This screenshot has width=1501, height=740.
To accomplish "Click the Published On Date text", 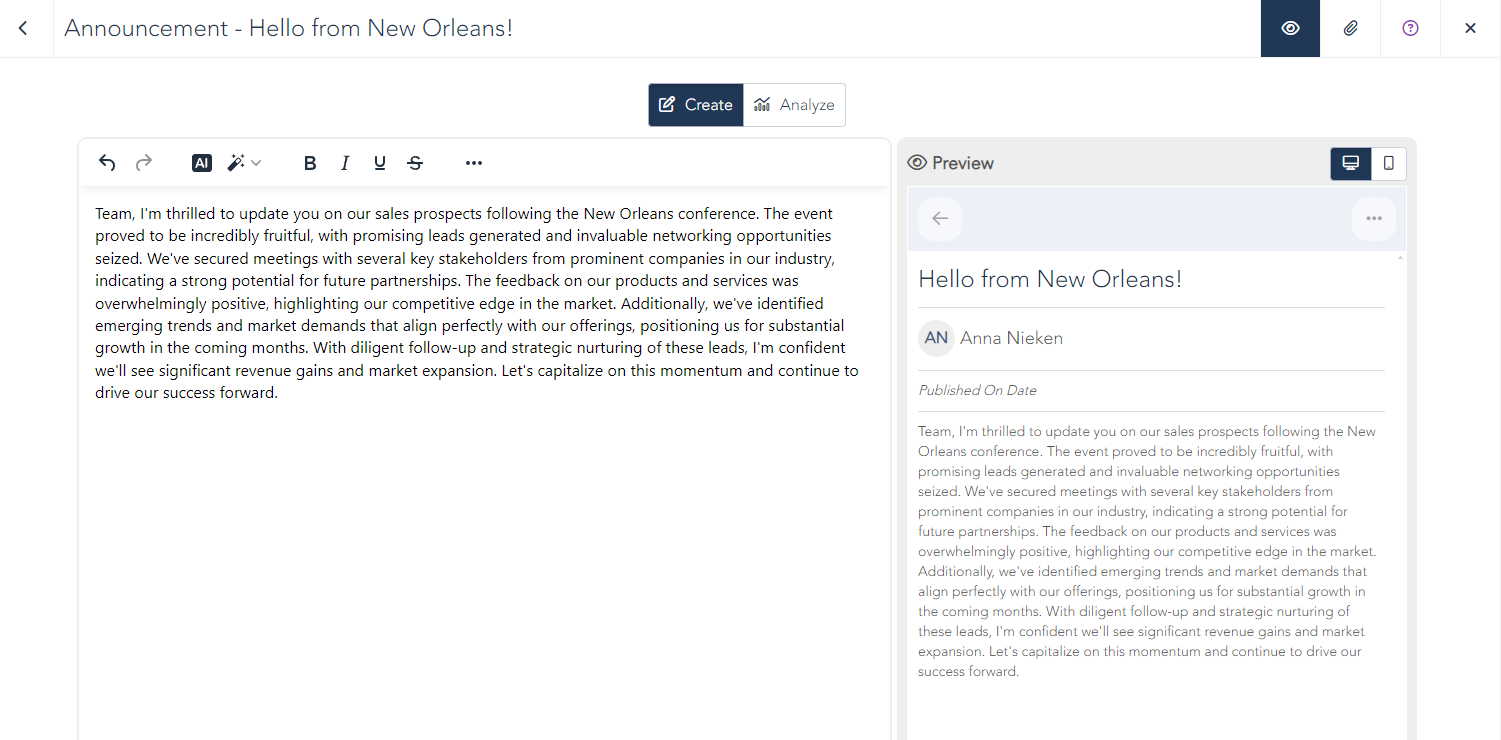I will click(x=978, y=391).
